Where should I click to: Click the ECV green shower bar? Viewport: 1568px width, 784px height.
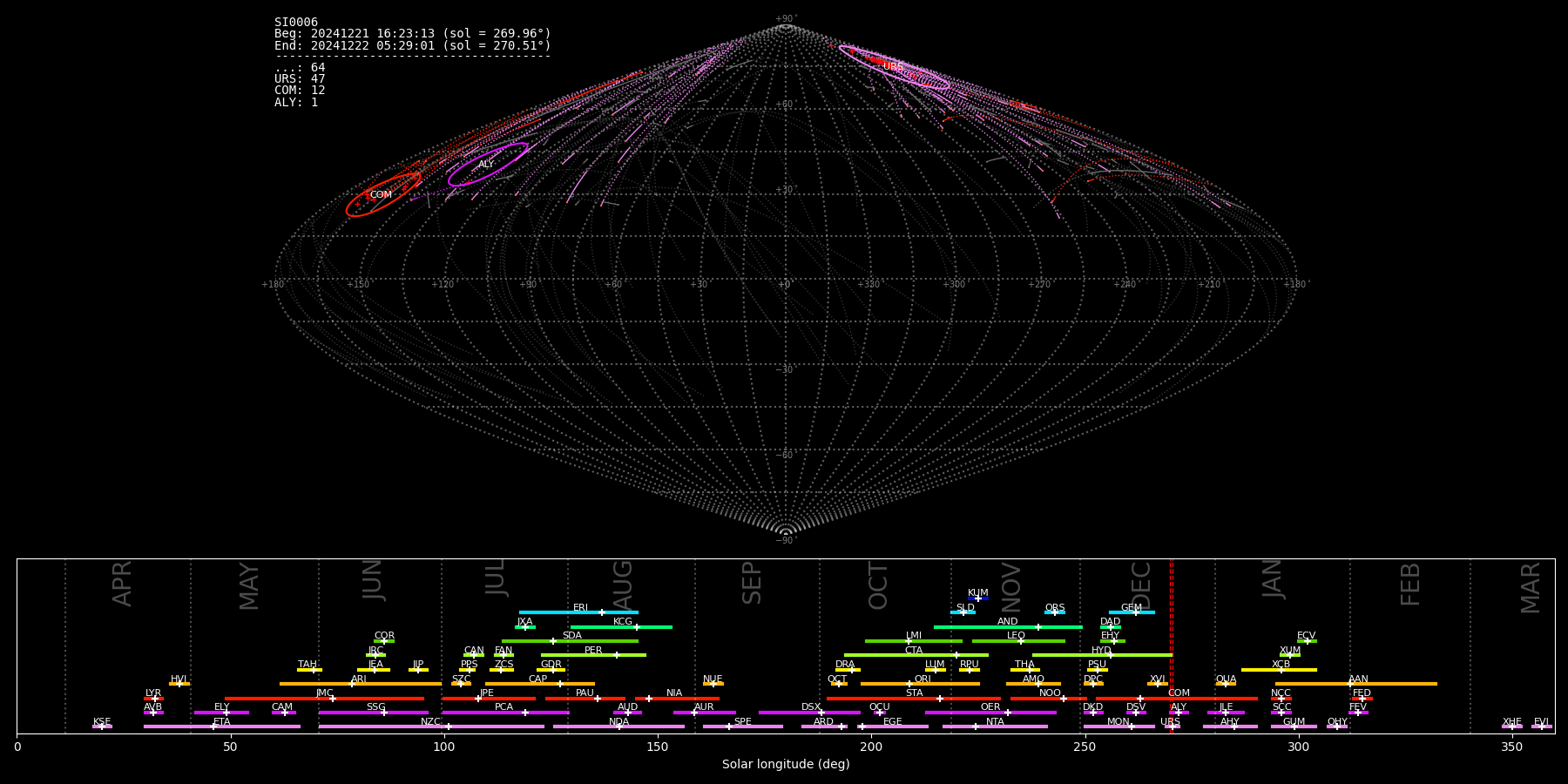[x=1307, y=641]
